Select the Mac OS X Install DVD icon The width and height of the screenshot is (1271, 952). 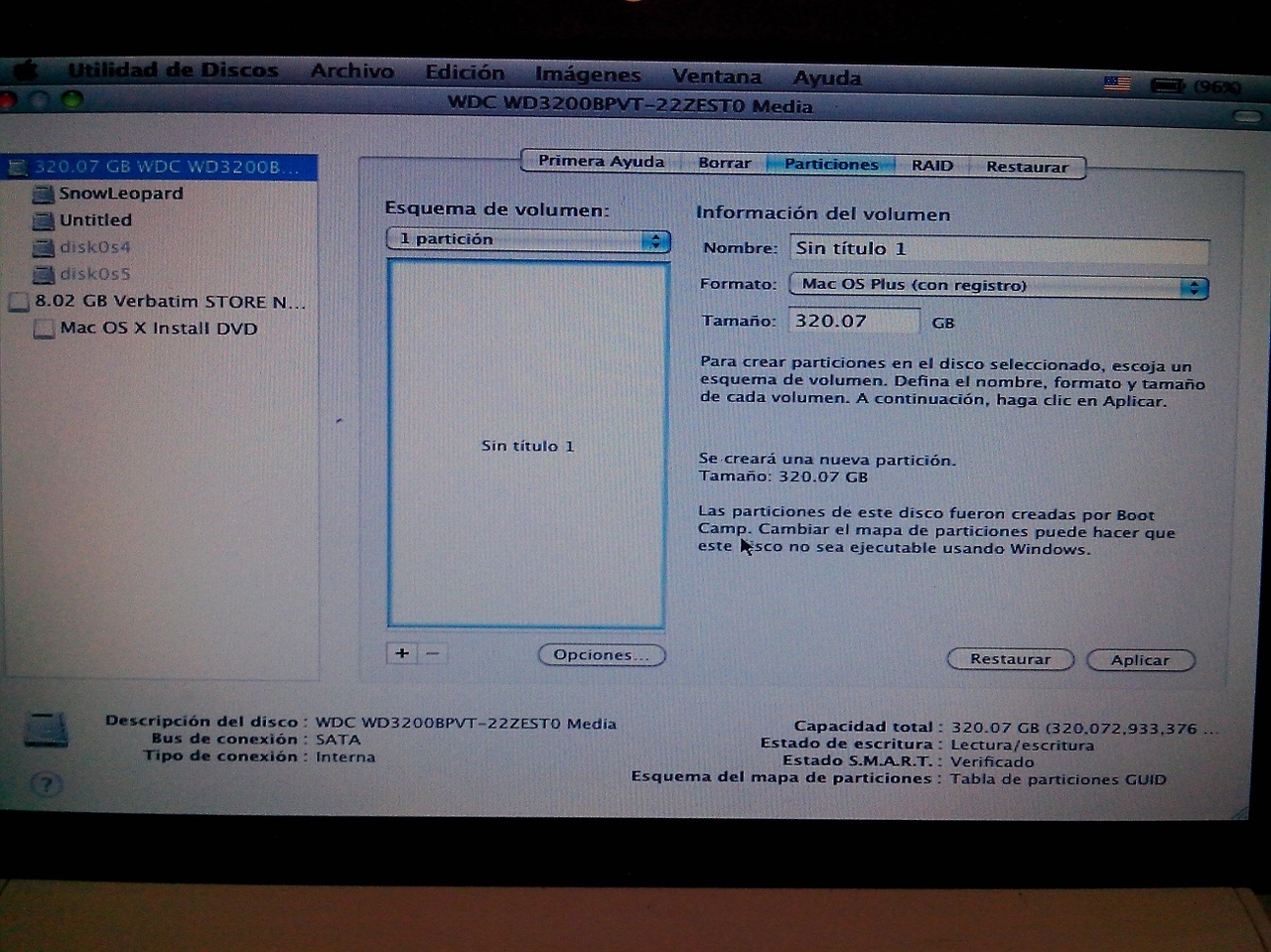[x=44, y=329]
